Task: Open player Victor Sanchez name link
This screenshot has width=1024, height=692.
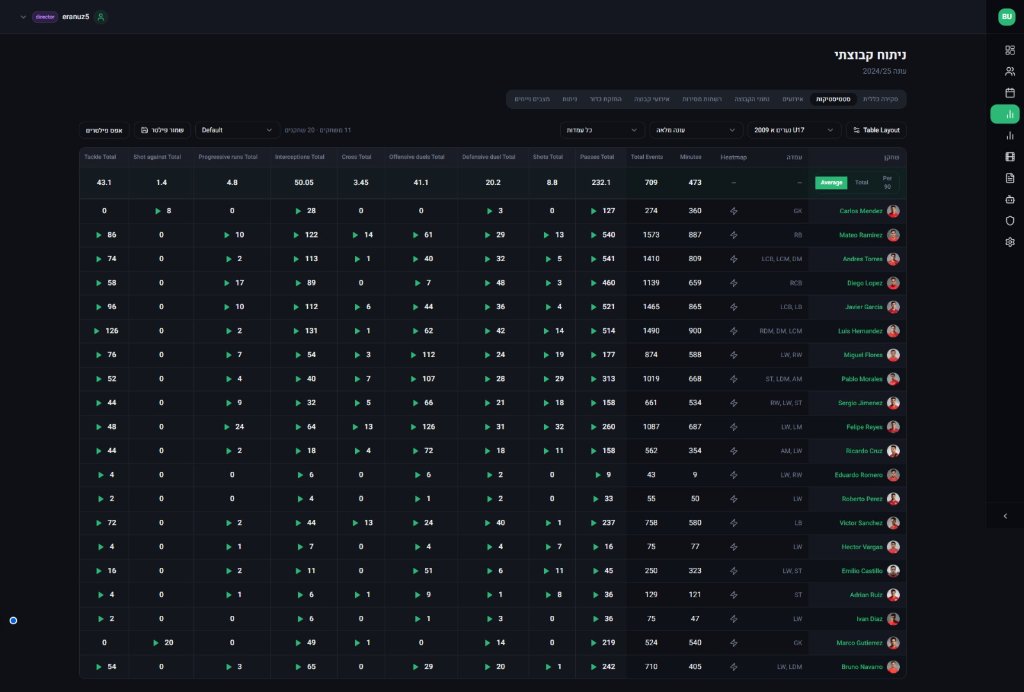Action: (861, 523)
